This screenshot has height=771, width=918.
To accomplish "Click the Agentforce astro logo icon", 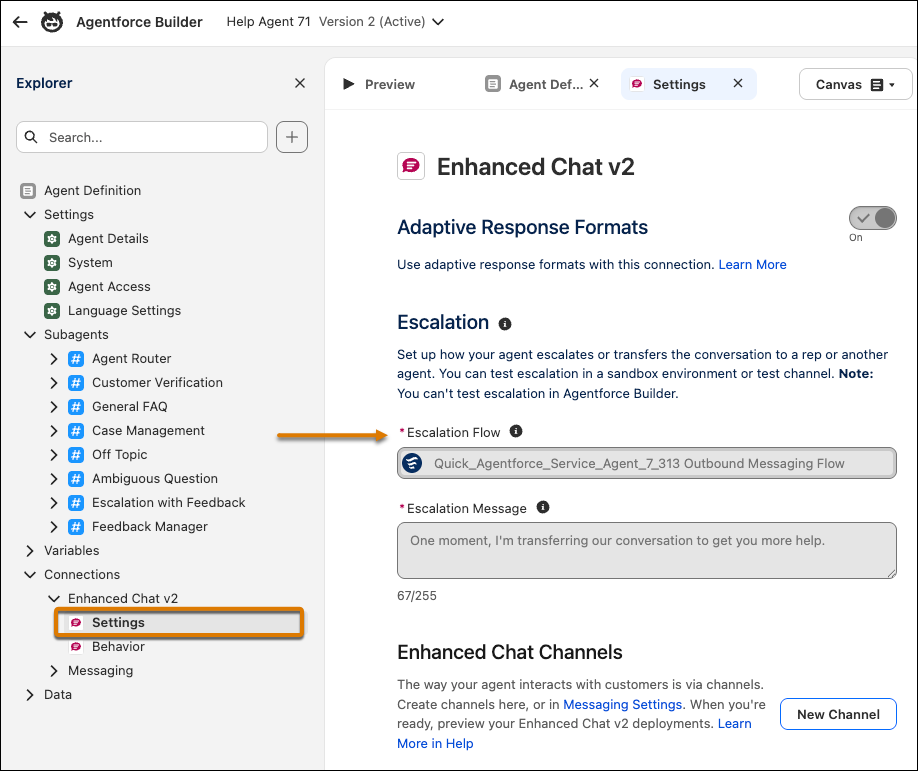I will click(52, 22).
